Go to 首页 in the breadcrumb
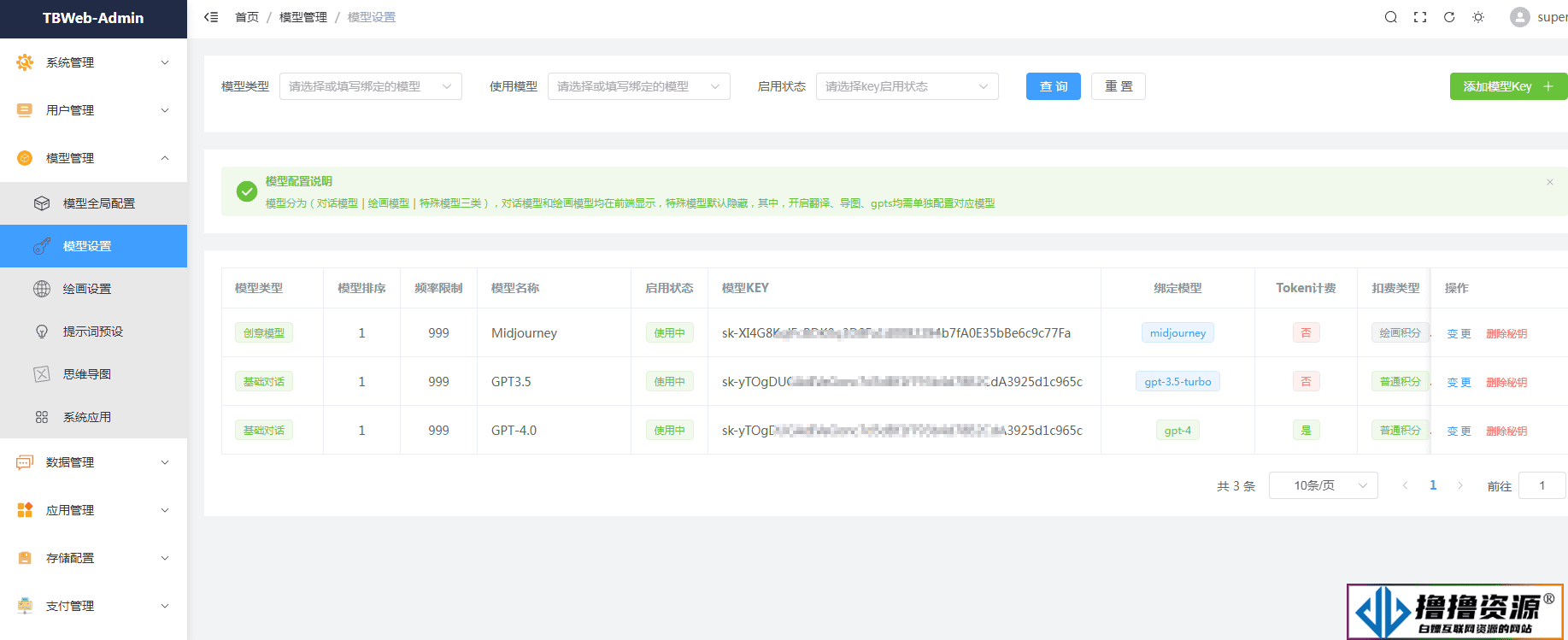Screen dimensions: 1568x640 (x=247, y=17)
